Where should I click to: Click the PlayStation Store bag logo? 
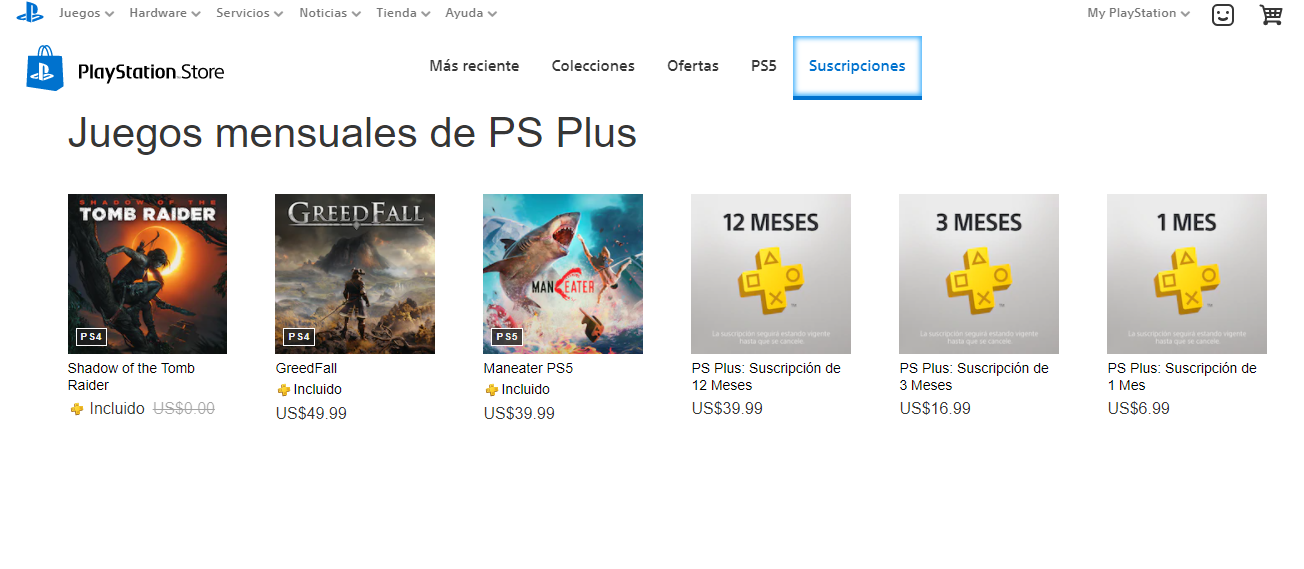(x=45, y=68)
